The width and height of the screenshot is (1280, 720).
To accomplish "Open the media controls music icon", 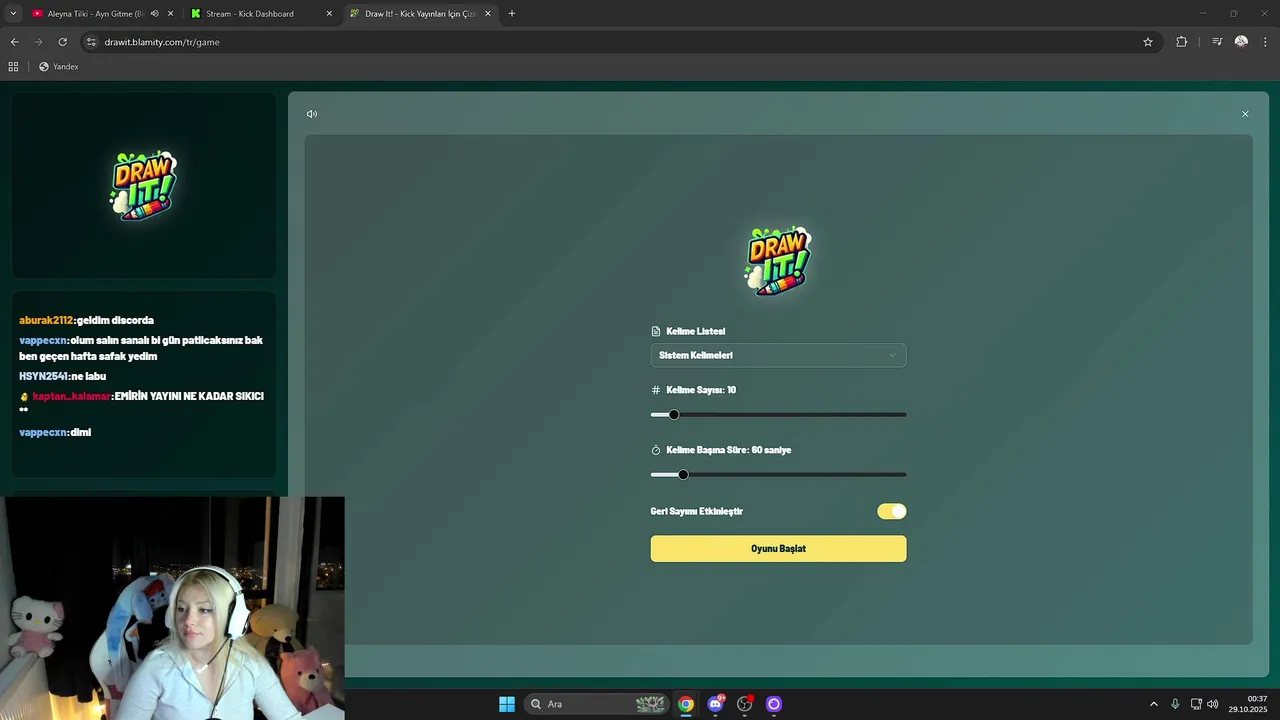I will 1217,42.
